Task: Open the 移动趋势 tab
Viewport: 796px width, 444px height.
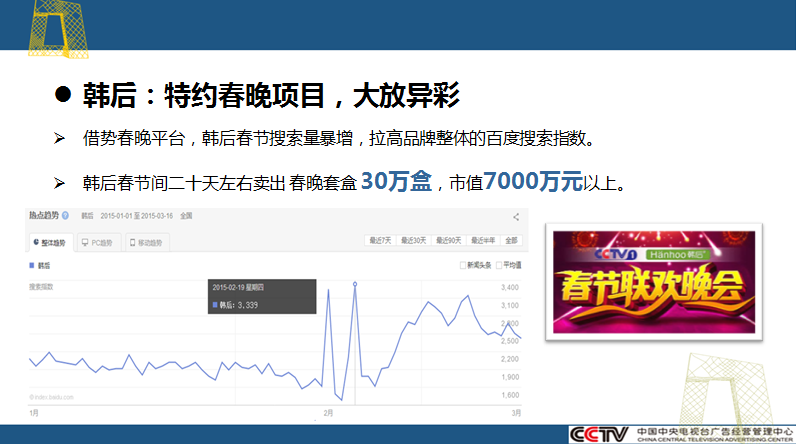Action: [147, 243]
